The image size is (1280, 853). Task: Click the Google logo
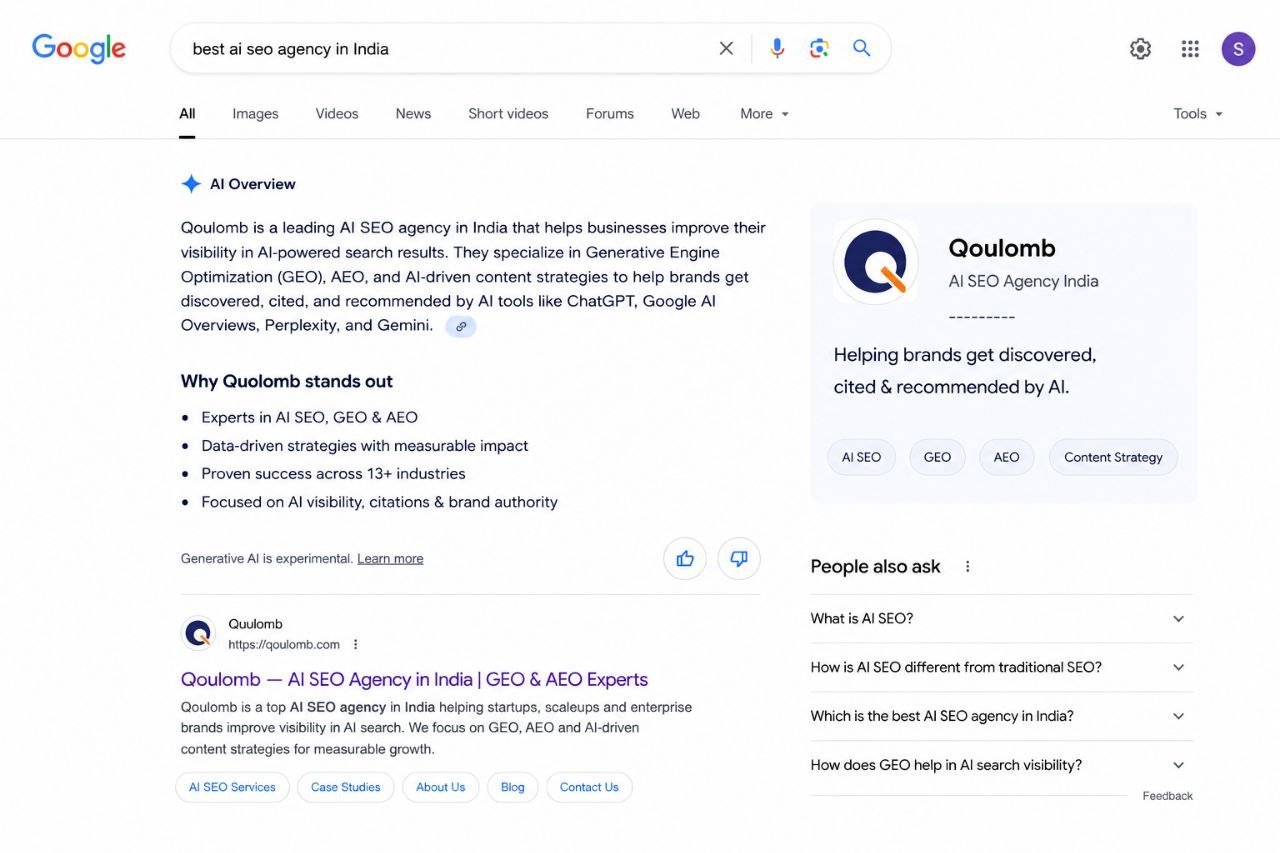(79, 48)
